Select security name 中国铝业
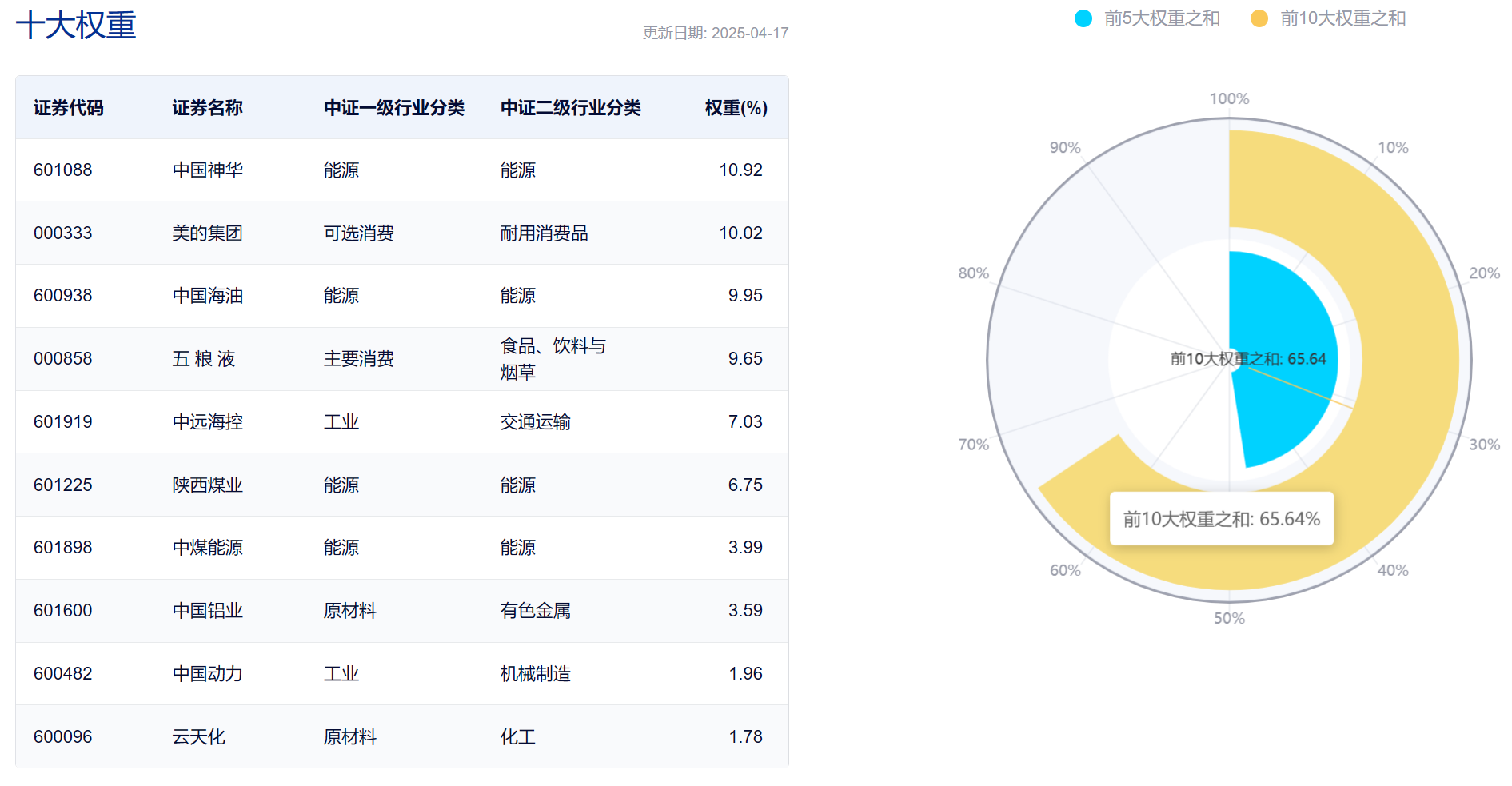1512x786 pixels. point(208,611)
